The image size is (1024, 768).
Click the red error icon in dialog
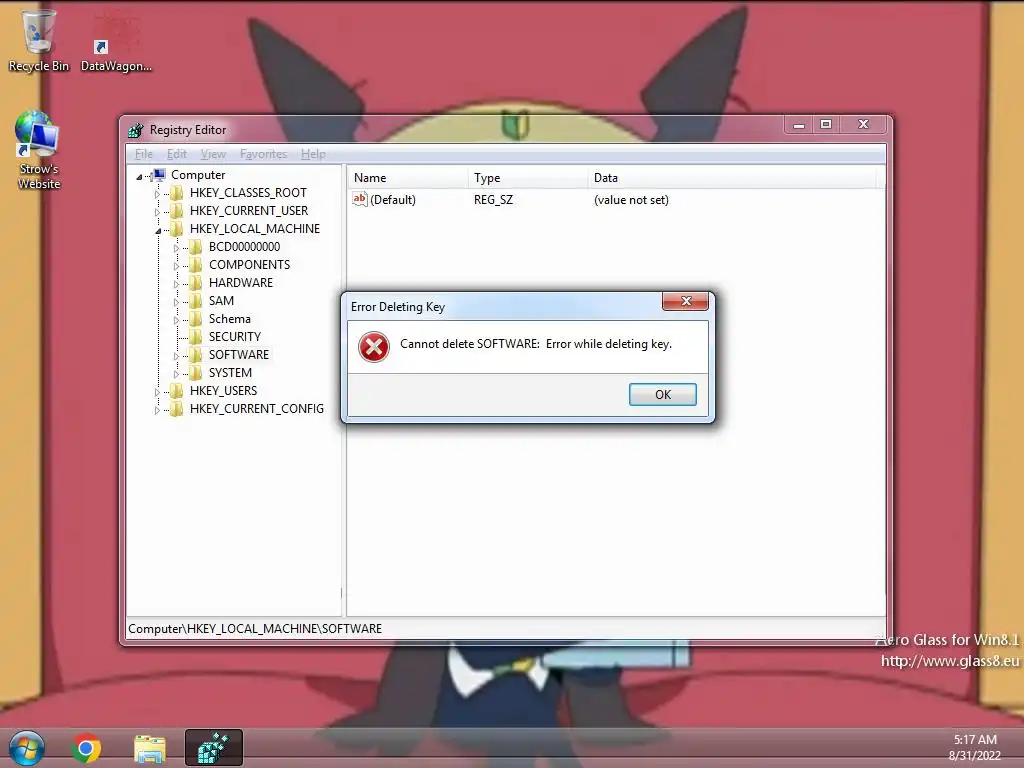(374, 347)
